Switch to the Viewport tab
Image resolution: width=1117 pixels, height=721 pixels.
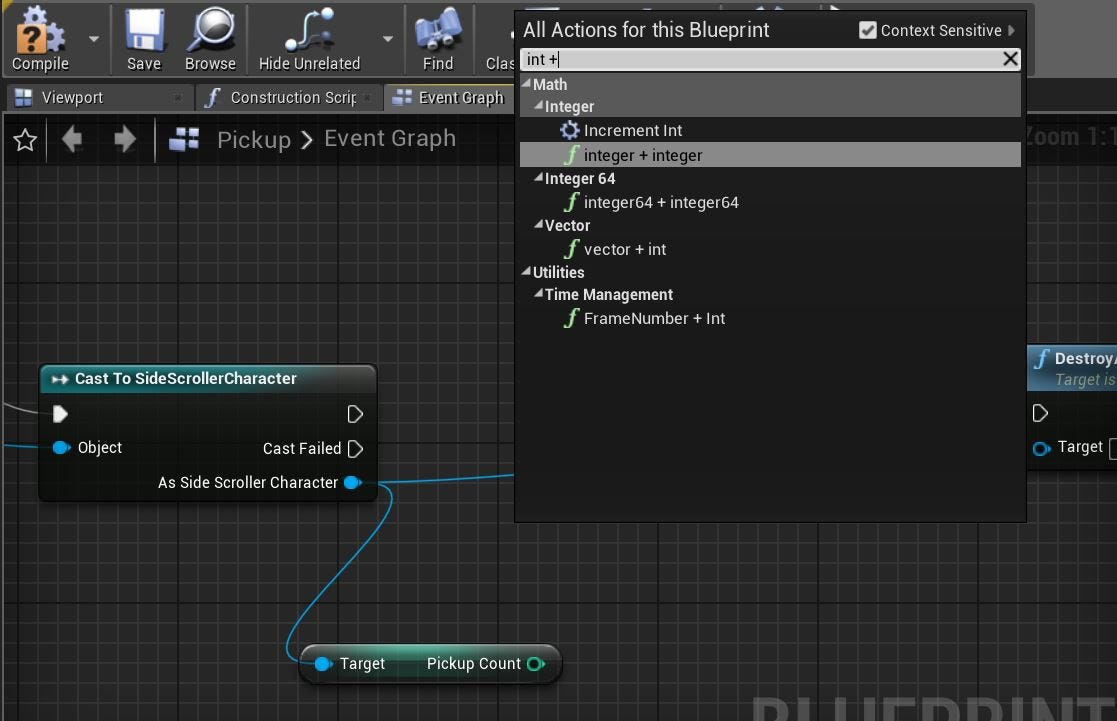pos(71,97)
